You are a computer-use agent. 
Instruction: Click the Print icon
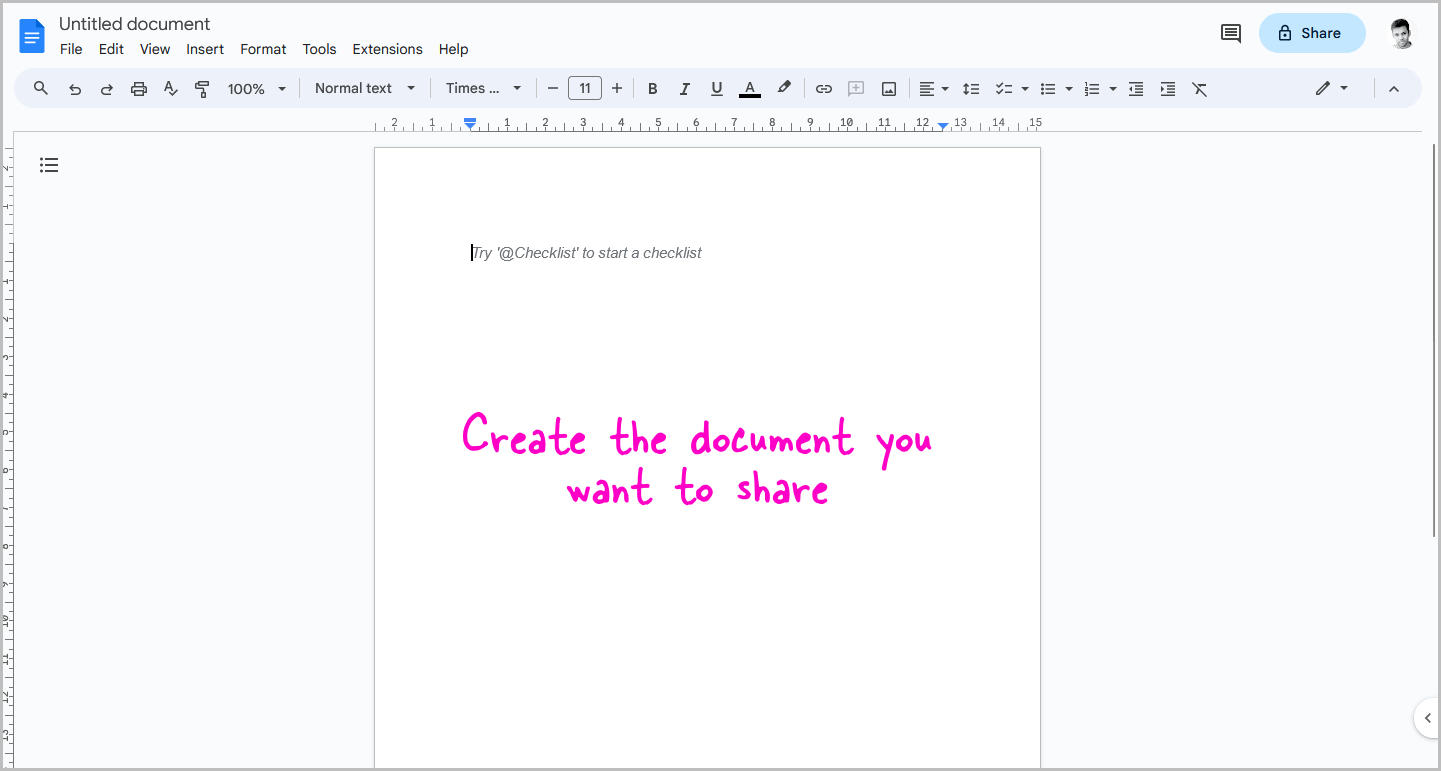click(139, 89)
